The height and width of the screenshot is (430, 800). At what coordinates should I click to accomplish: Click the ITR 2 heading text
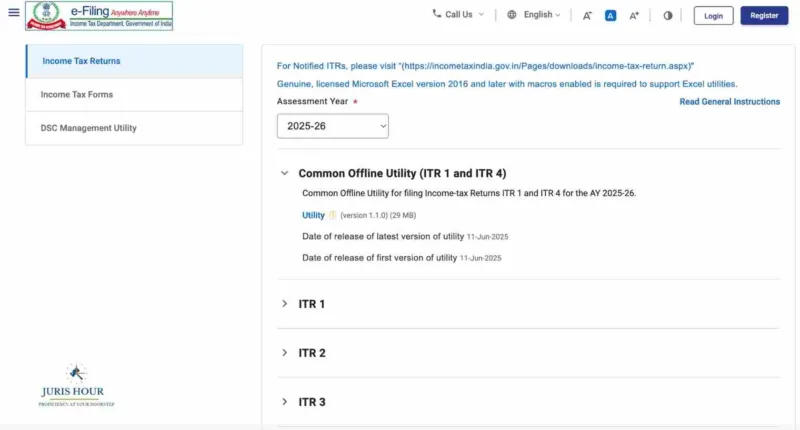pos(312,353)
